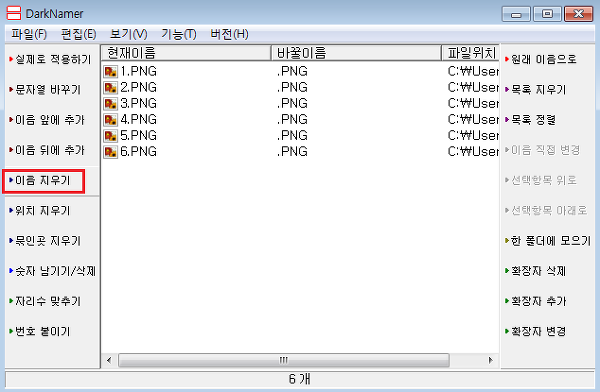Select the 5.PNG file name text
The height and width of the screenshot is (392, 600).
pos(139,136)
